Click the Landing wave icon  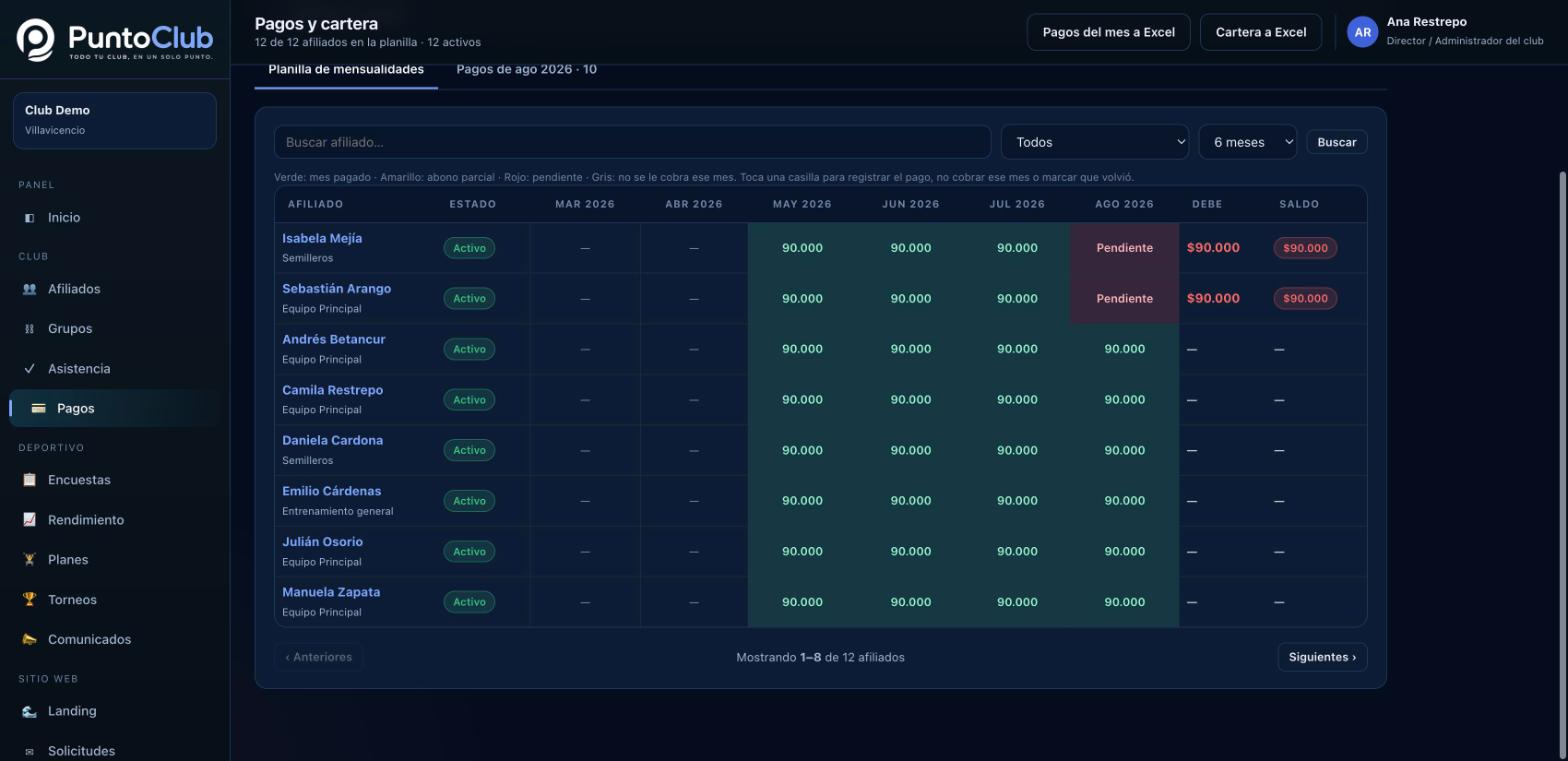[x=29, y=711]
